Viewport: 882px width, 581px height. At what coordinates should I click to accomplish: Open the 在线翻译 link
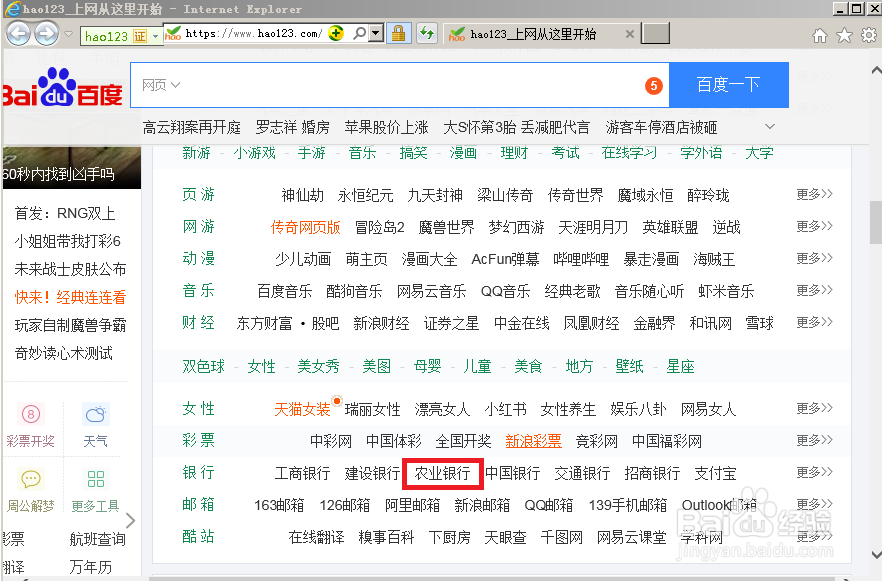point(317,538)
